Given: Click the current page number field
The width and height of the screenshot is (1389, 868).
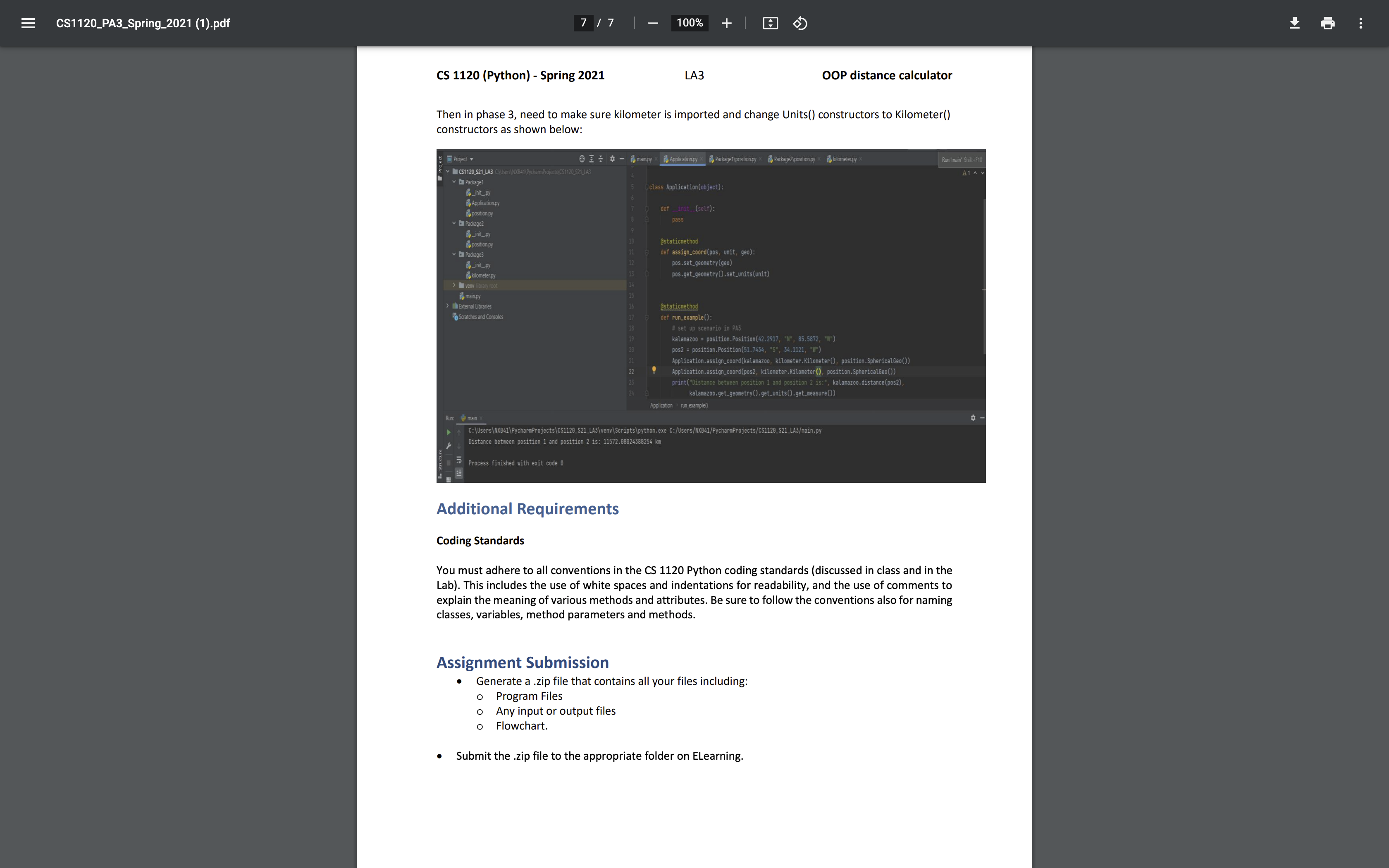Looking at the screenshot, I should tap(583, 23).
